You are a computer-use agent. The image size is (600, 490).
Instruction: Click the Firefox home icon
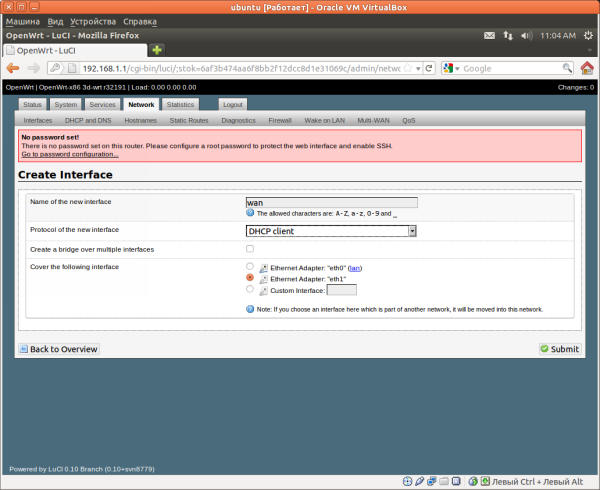(x=587, y=68)
